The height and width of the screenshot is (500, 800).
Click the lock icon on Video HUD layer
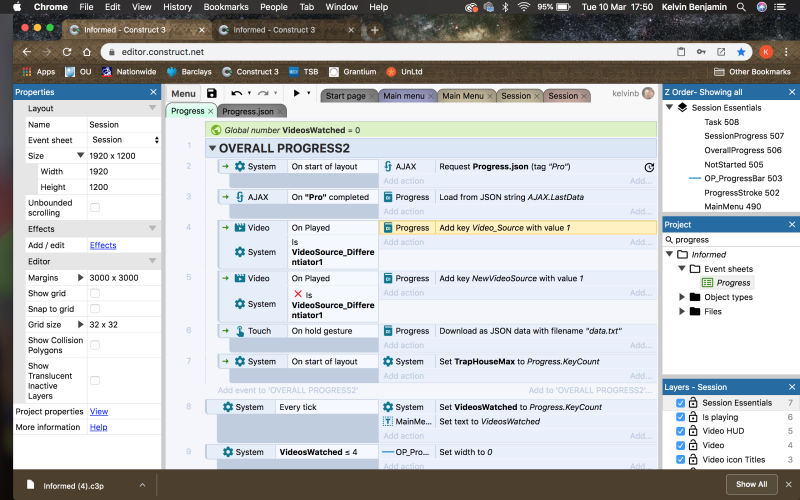693,431
